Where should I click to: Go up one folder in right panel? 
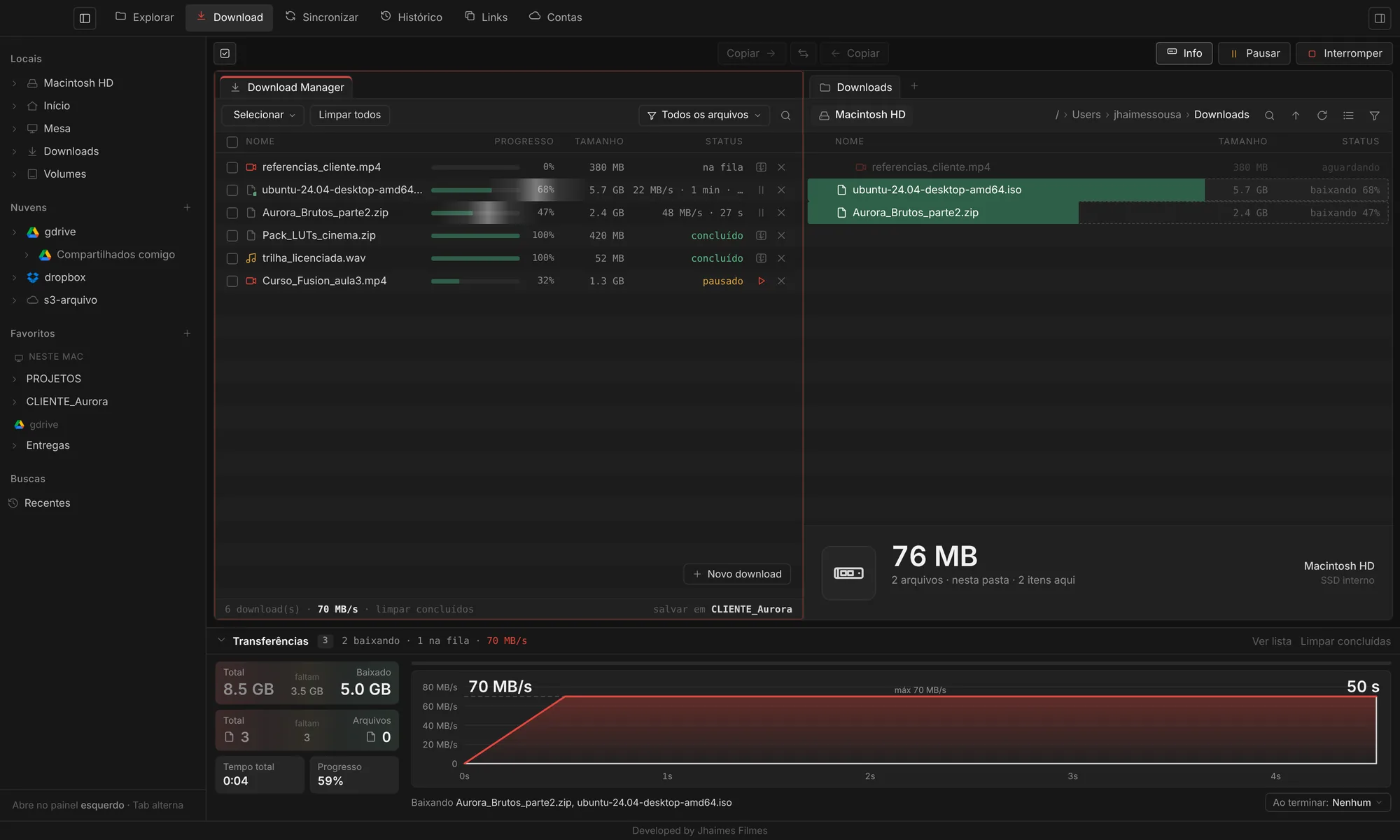click(x=1296, y=115)
